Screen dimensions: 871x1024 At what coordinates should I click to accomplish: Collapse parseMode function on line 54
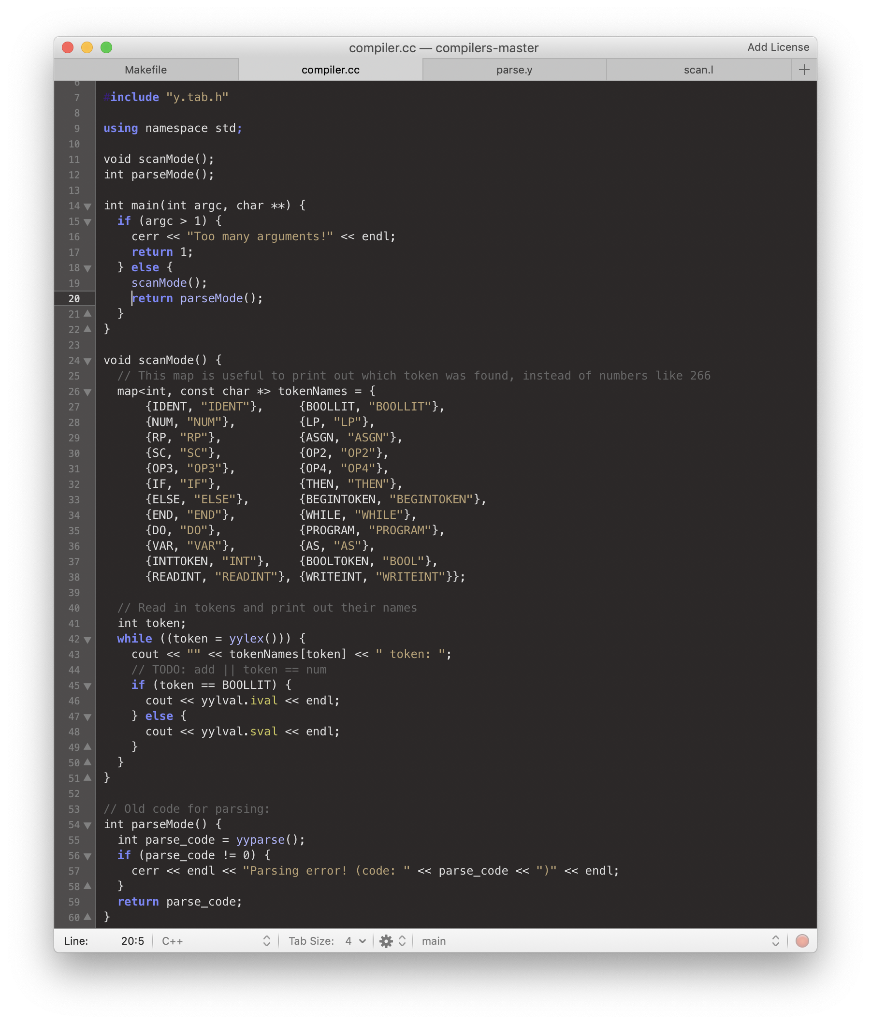tap(87, 825)
